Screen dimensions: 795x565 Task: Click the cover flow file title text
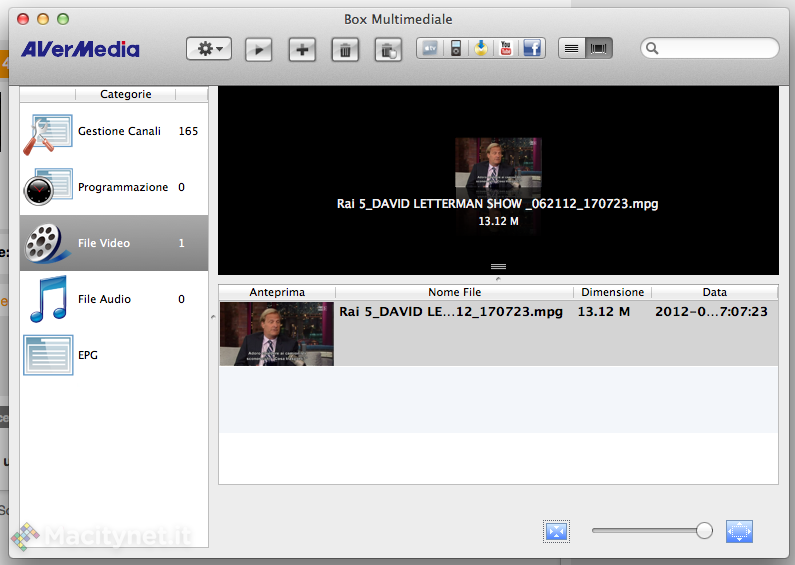(497, 204)
